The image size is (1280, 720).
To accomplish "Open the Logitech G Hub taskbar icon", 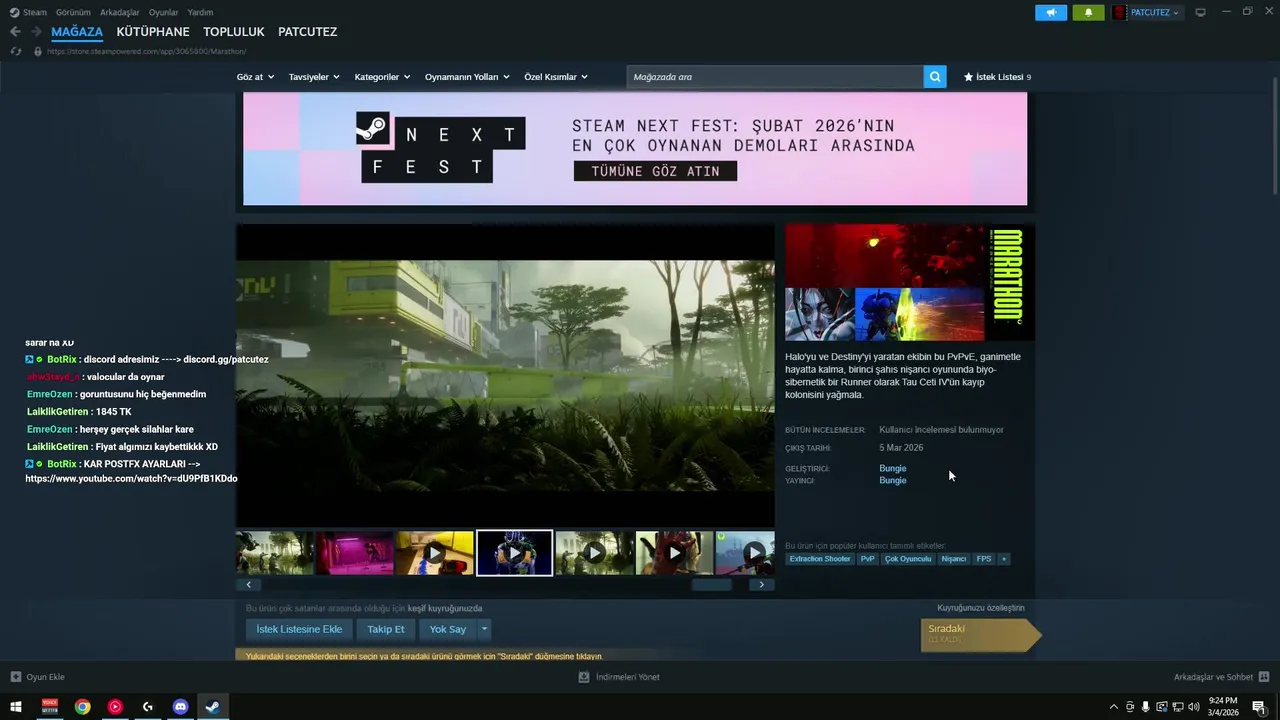I will pos(147,707).
